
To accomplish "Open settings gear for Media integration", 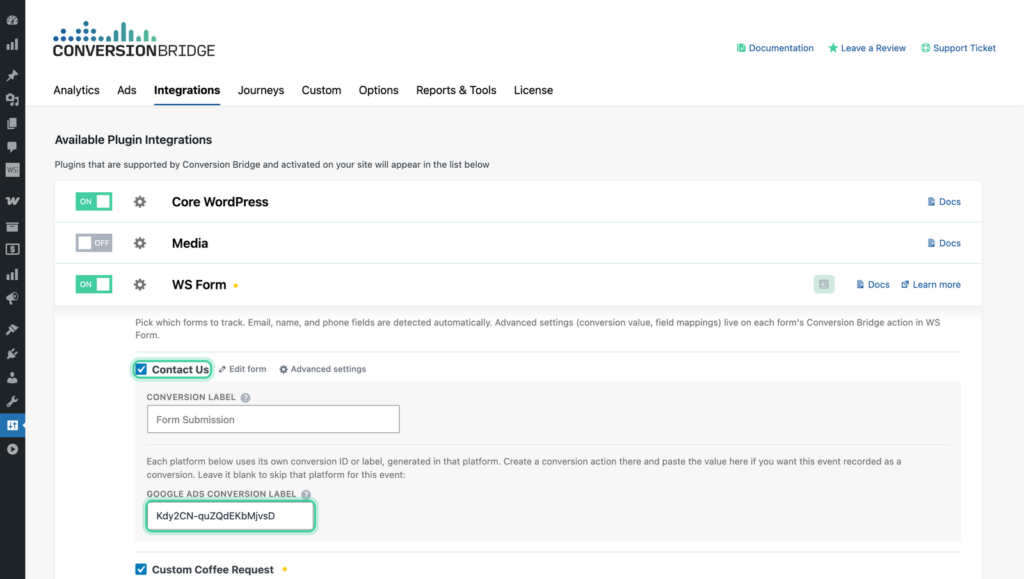I will click(140, 243).
